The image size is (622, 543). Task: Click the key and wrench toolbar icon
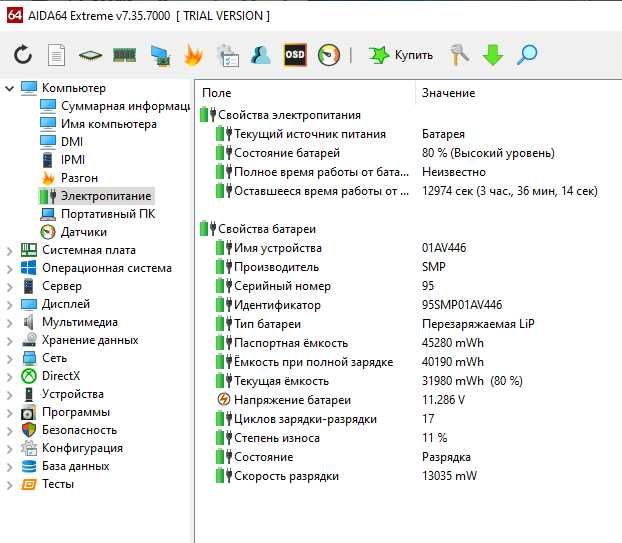point(459,55)
